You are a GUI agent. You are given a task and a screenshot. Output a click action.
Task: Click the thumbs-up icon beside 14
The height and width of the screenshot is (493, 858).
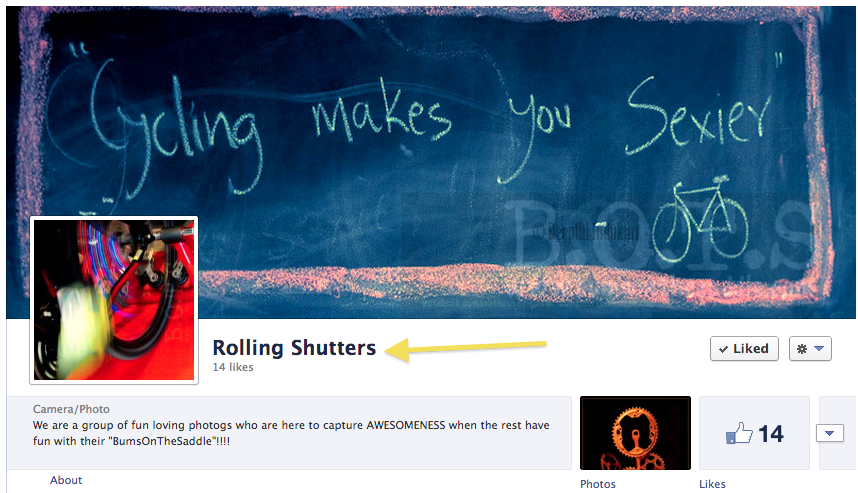click(x=739, y=433)
